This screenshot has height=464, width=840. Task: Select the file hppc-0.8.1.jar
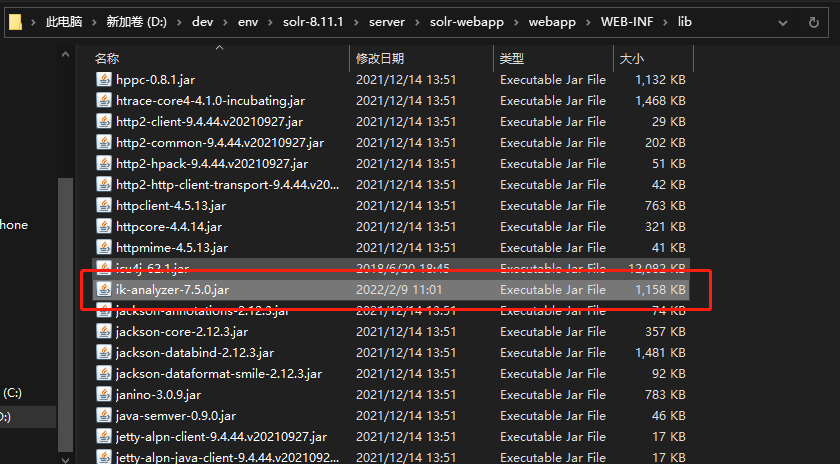155,79
